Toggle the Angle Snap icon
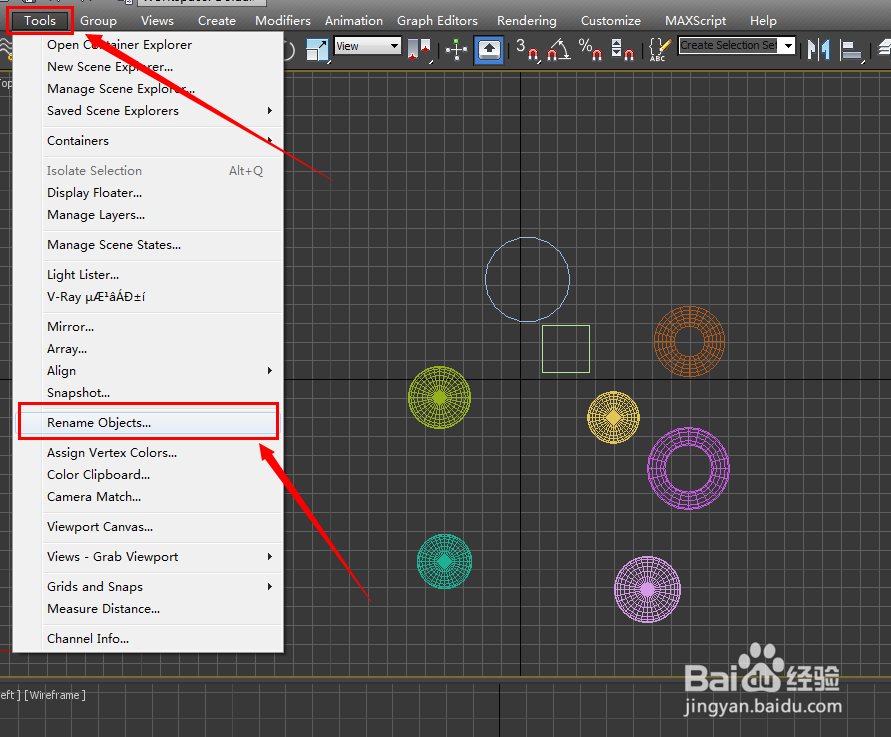 (x=559, y=50)
